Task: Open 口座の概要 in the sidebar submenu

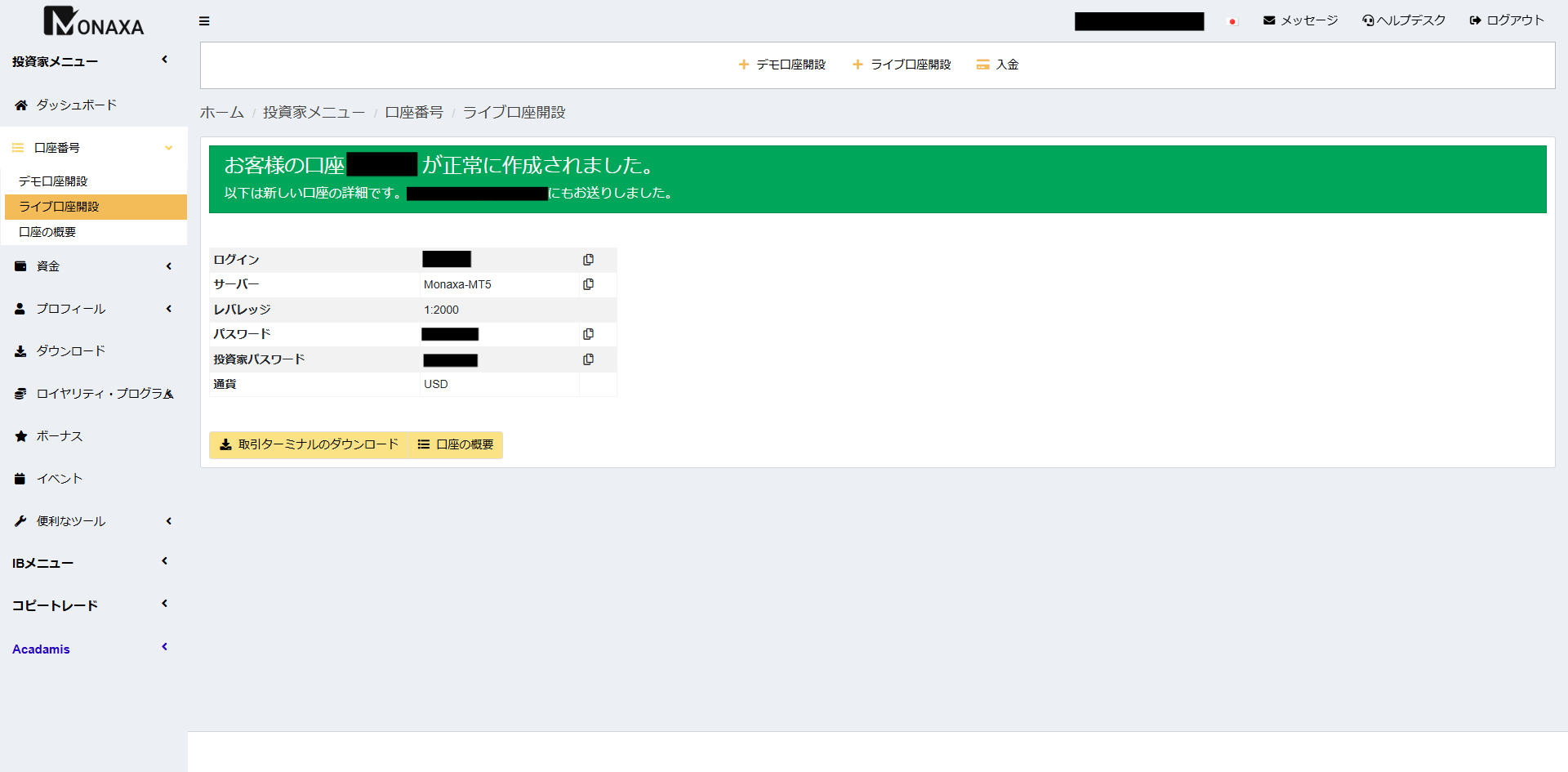Action: 47,232
